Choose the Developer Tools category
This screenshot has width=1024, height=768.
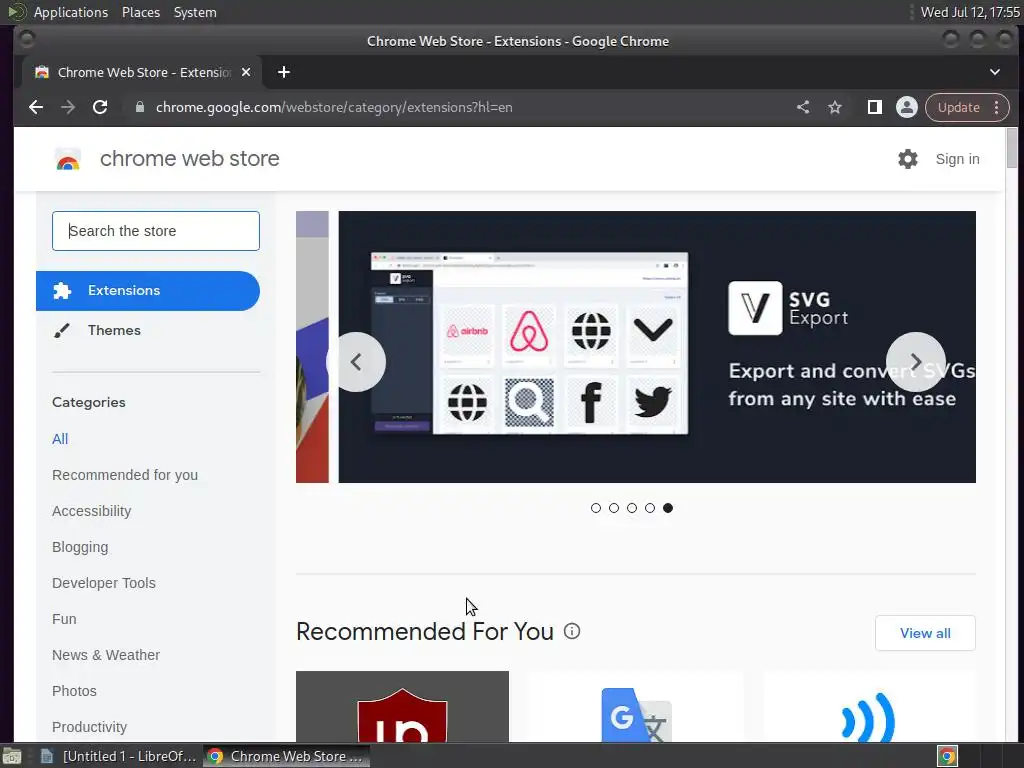pos(104,583)
